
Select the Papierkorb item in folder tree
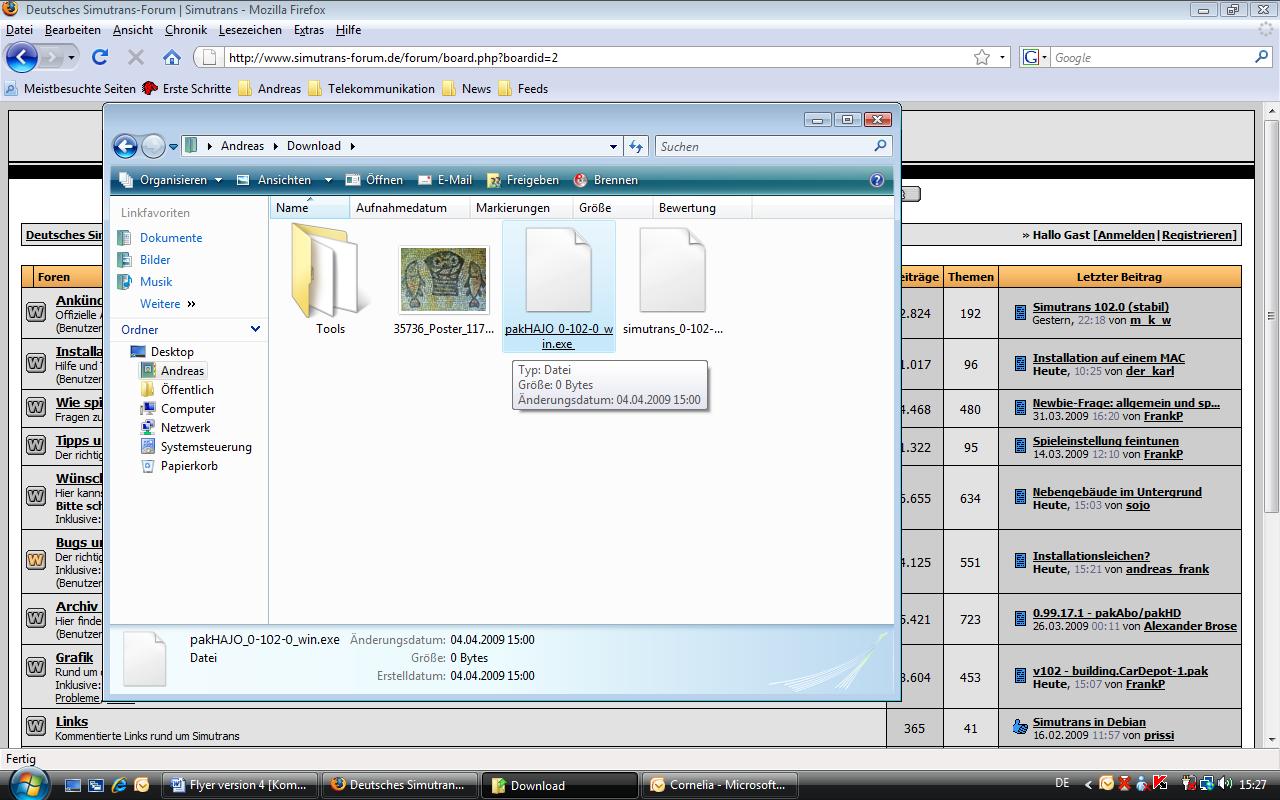click(x=188, y=466)
